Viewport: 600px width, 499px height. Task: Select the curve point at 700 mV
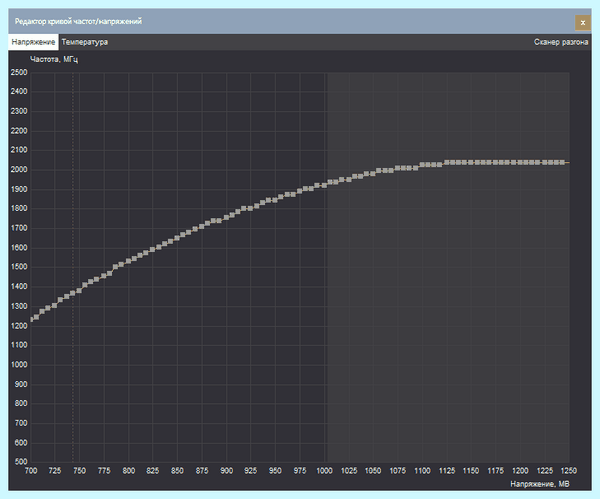point(32,320)
